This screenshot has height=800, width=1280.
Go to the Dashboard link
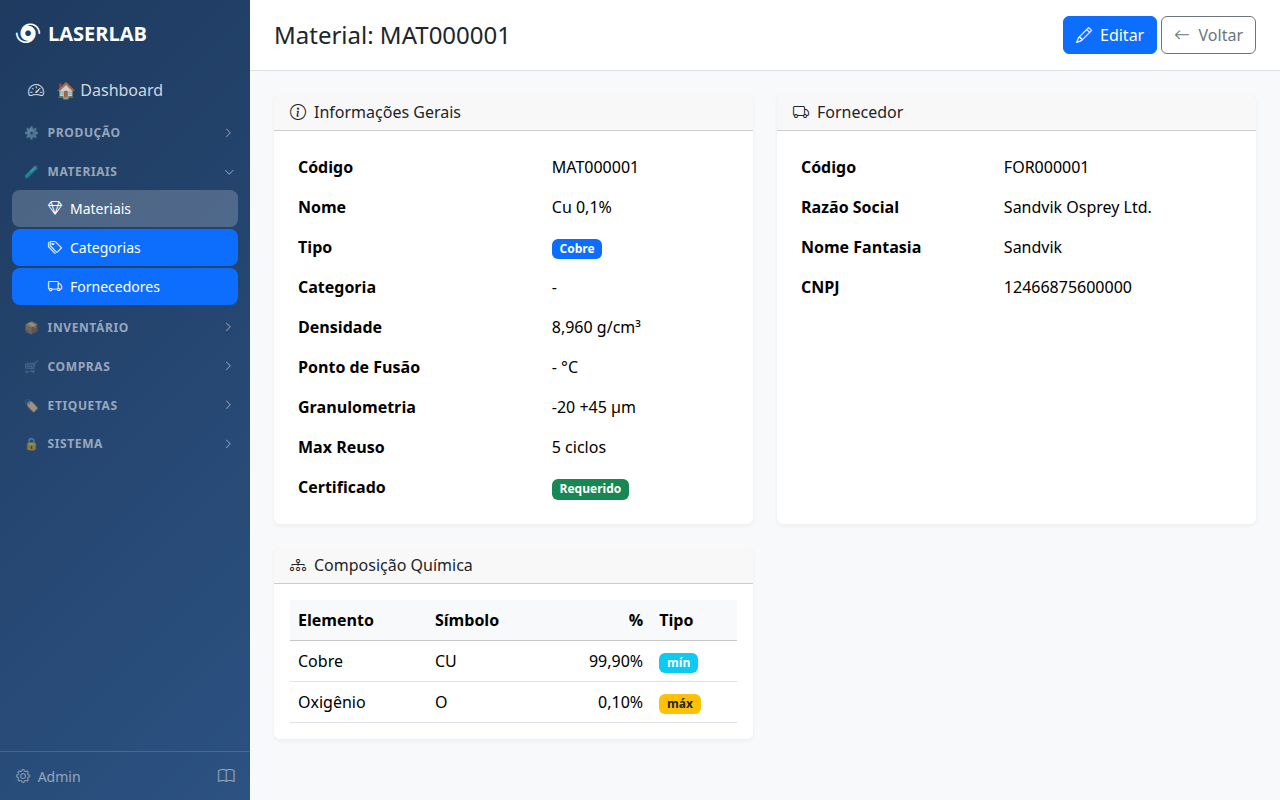pos(120,90)
